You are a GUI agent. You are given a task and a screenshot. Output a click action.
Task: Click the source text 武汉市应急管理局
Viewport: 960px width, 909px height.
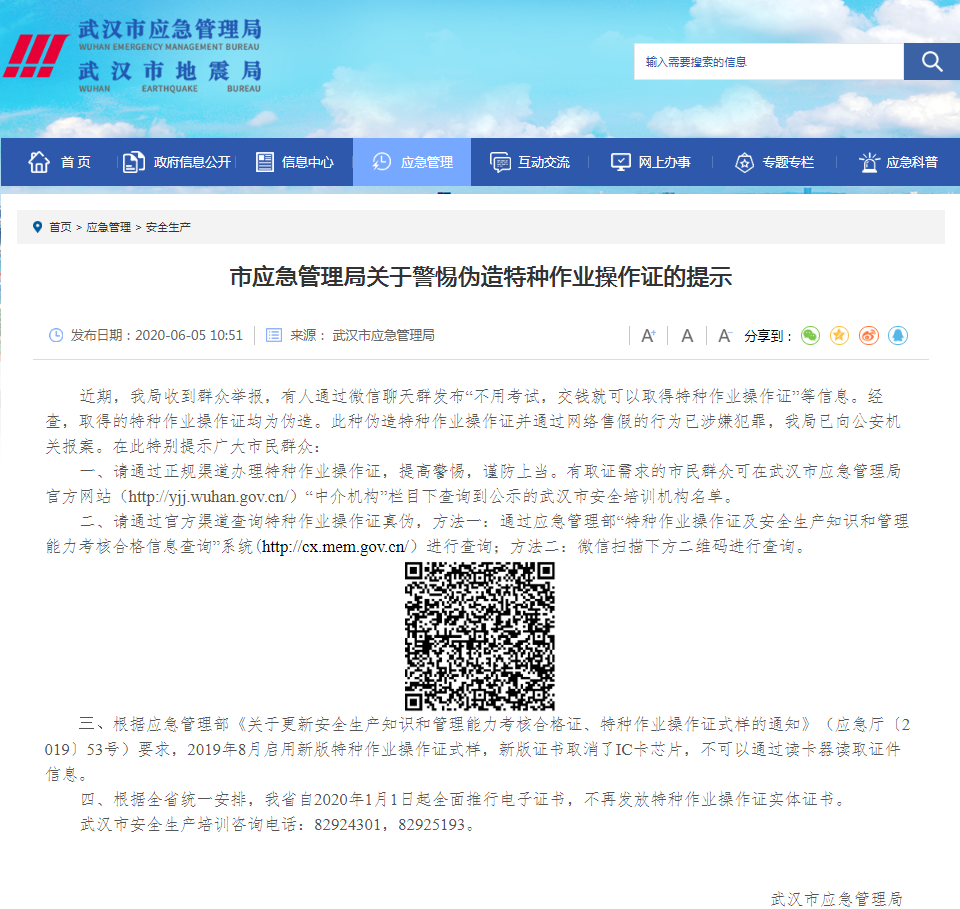pos(383,335)
